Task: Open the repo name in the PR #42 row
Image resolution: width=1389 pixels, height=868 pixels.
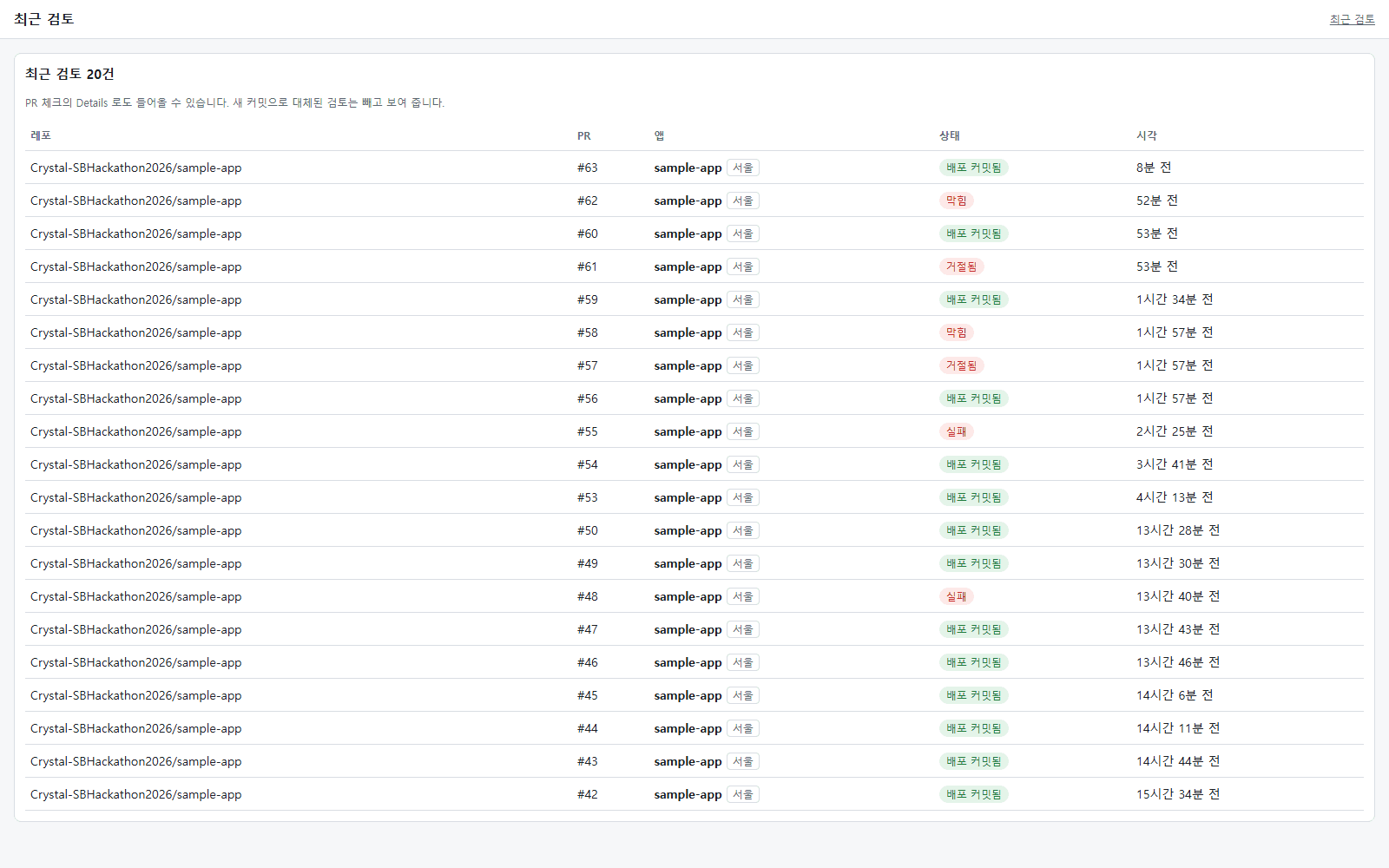Action: click(136, 794)
